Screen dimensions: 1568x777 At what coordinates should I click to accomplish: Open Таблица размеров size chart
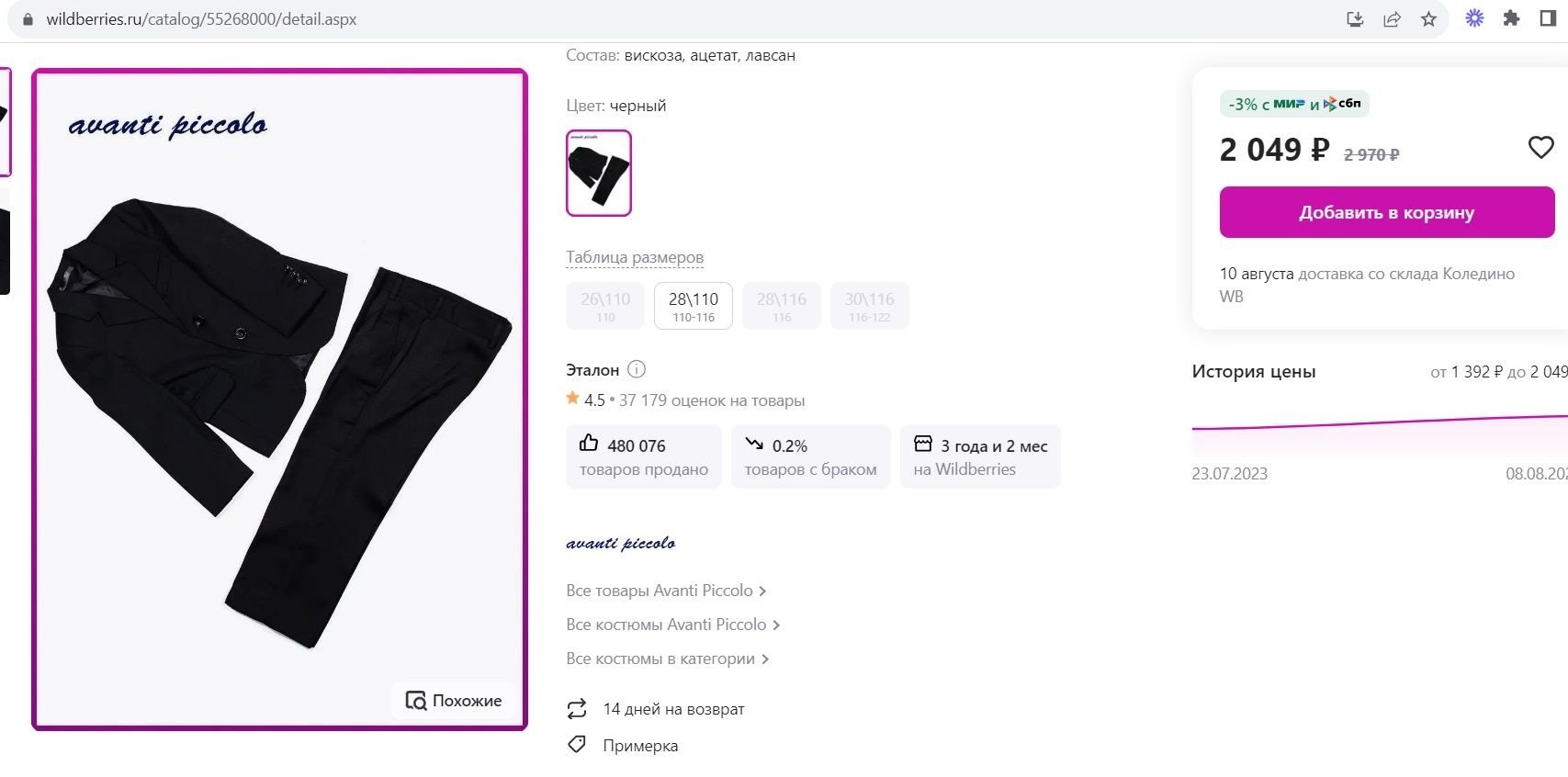click(635, 257)
